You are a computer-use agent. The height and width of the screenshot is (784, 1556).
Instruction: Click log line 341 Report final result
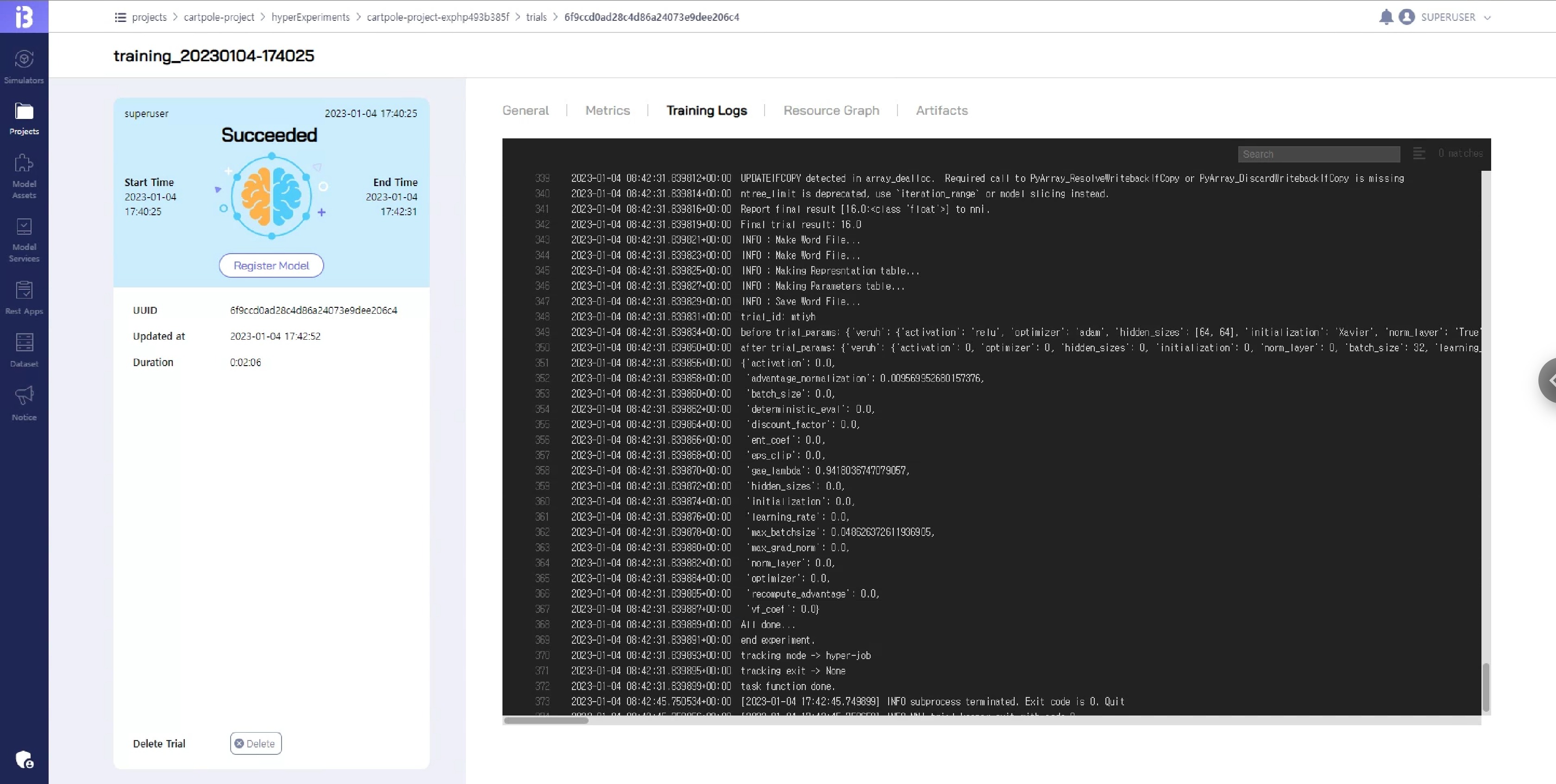865,210
